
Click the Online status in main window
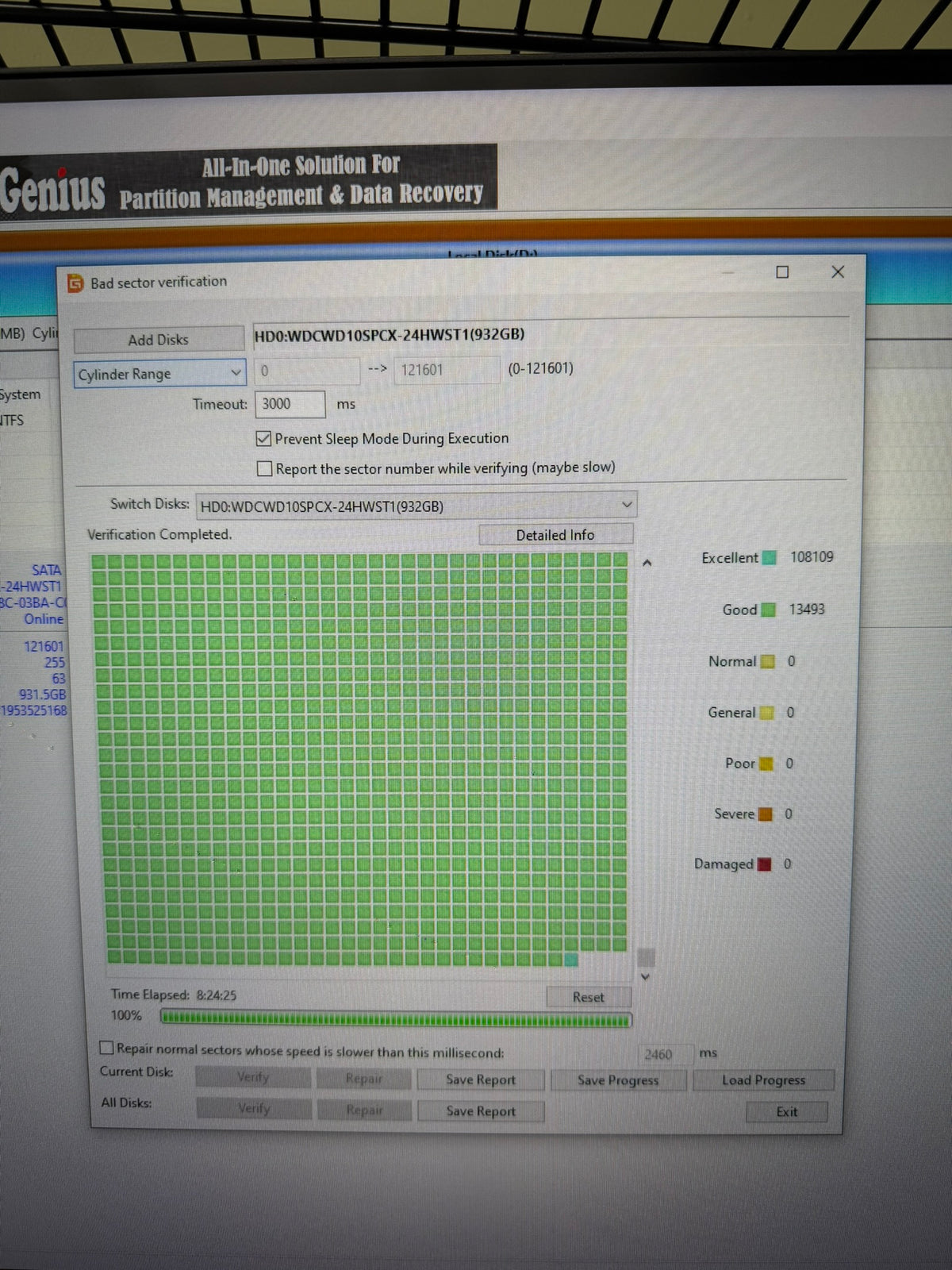44,619
